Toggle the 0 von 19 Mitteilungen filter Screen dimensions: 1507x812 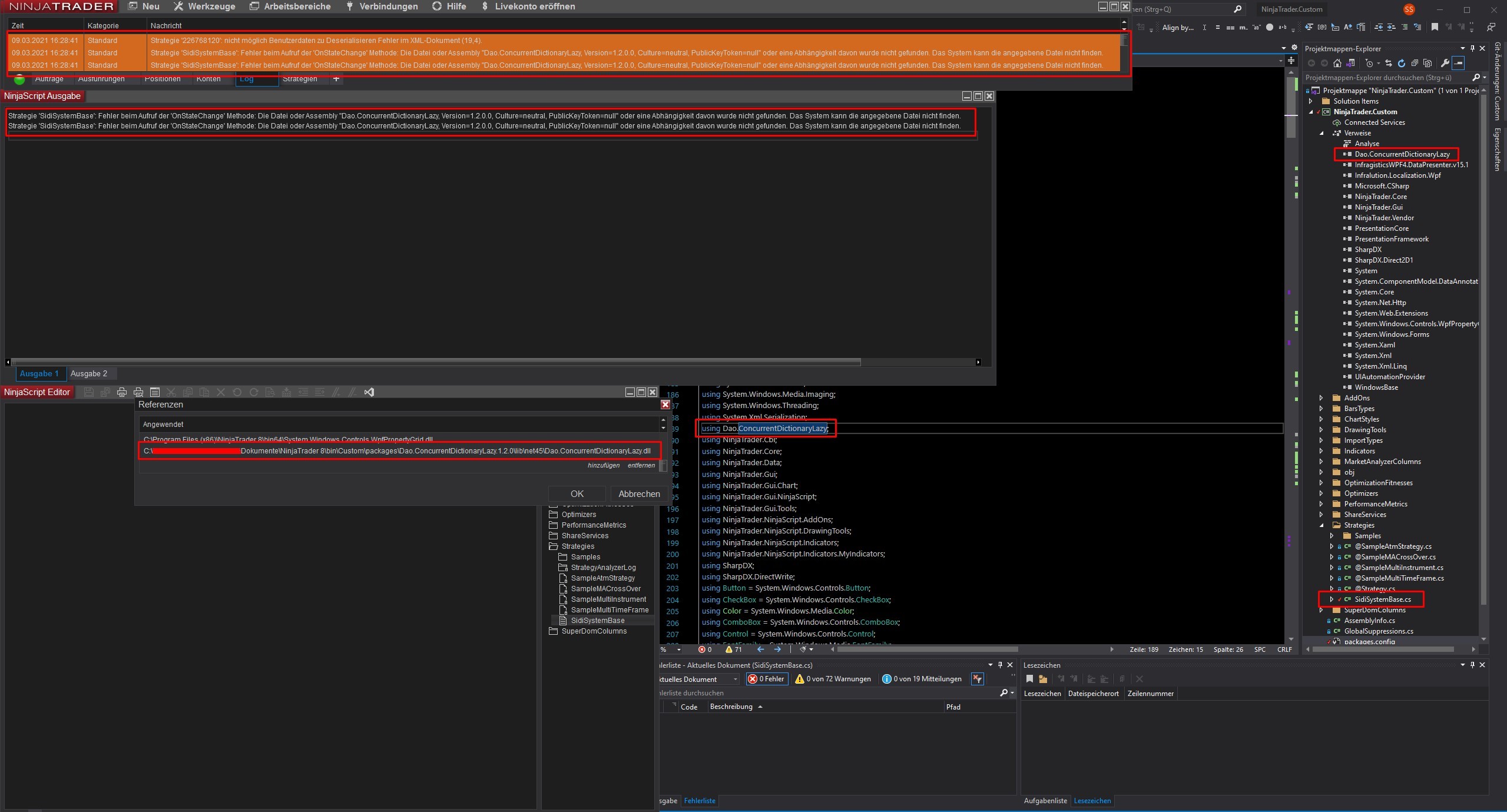tap(922, 679)
